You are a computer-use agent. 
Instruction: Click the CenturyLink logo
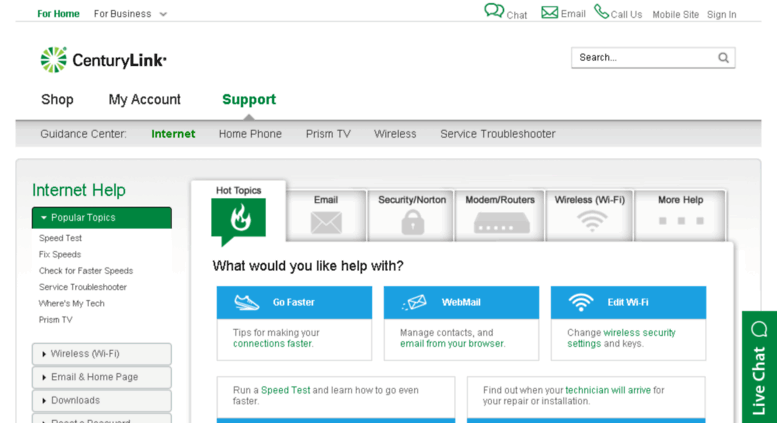pos(103,60)
